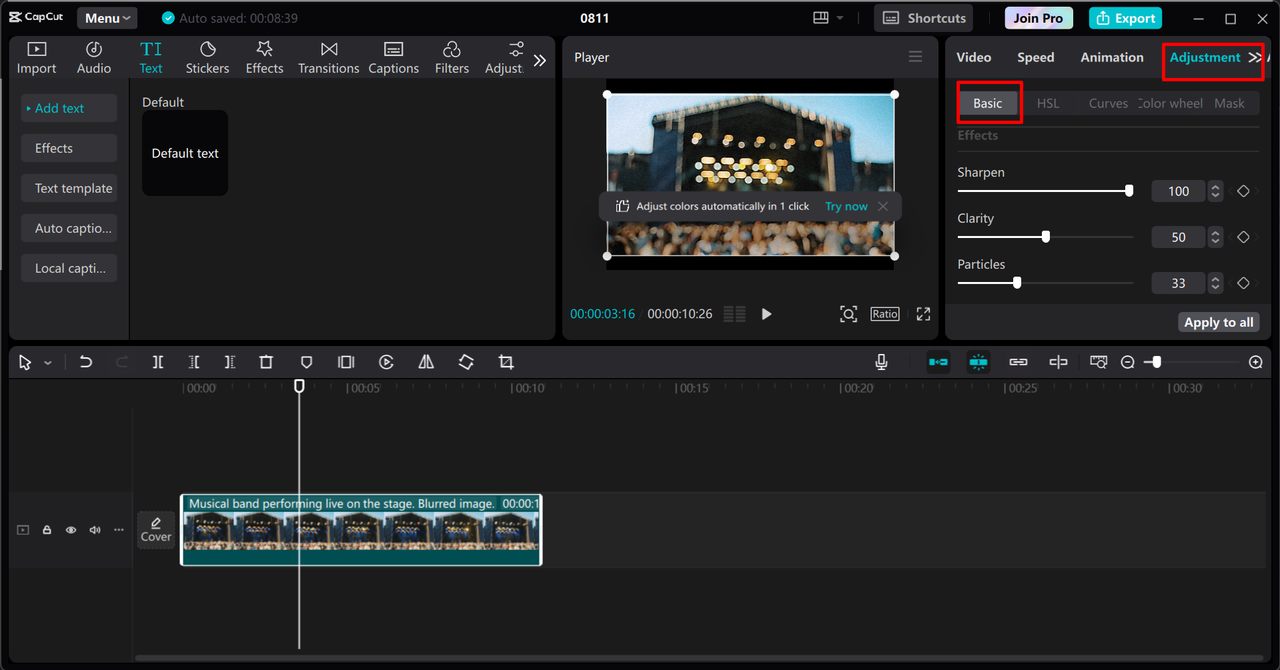The image size is (1280, 670).
Task: Select the Mask adjustment sub-tab
Action: pos(1229,103)
